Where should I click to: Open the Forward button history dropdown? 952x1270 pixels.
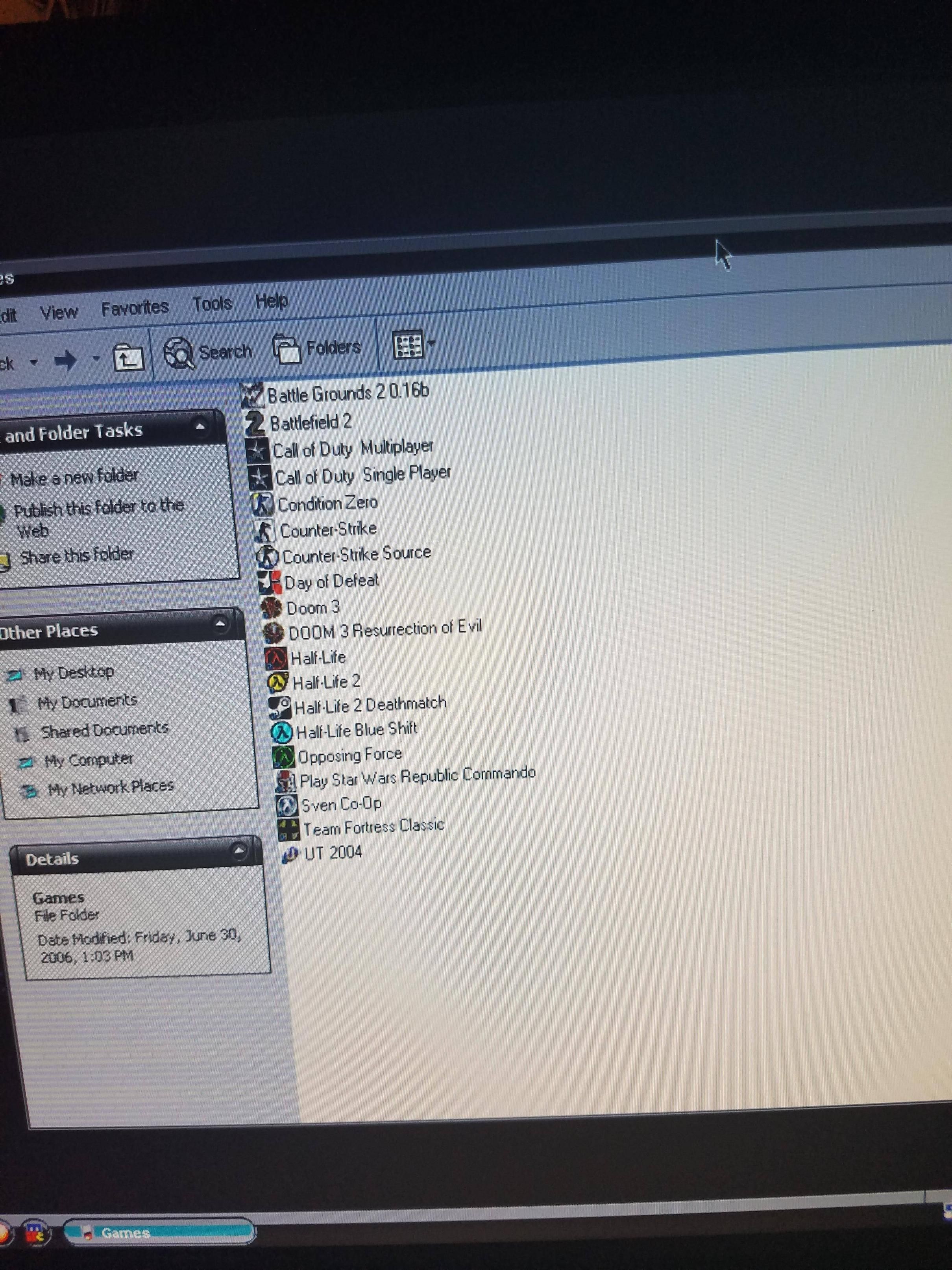point(96,359)
